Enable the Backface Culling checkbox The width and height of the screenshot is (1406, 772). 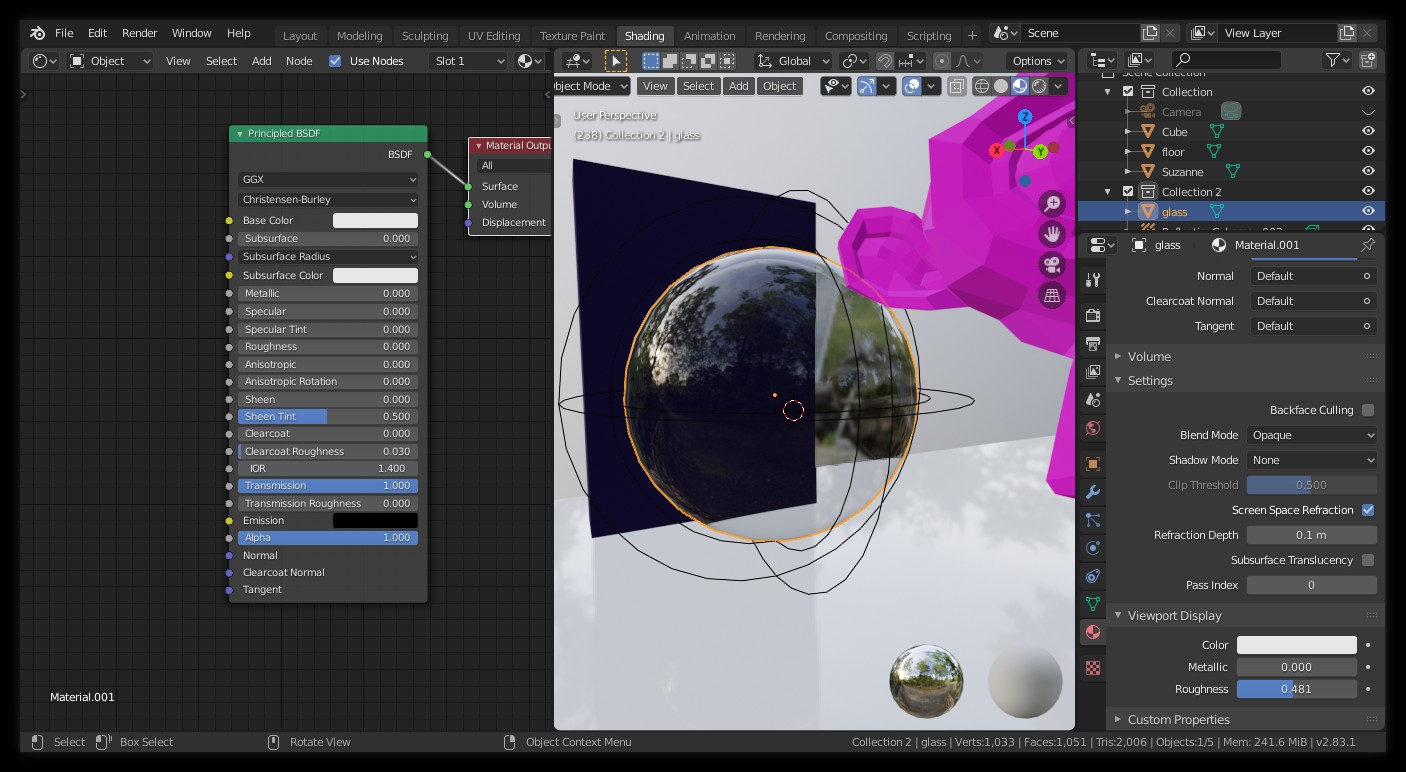[x=1367, y=410]
